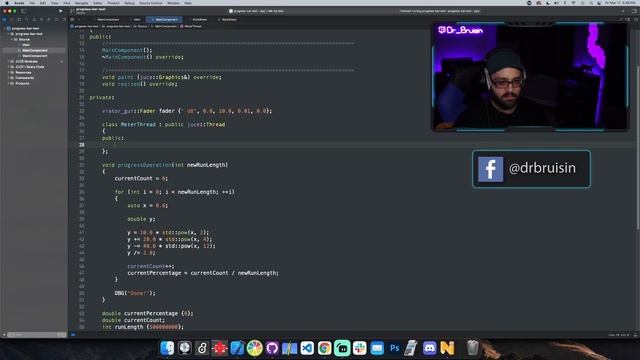The height and width of the screenshot is (360, 640).
Task: Add editor with the plus button top right
Action: coord(623,11)
